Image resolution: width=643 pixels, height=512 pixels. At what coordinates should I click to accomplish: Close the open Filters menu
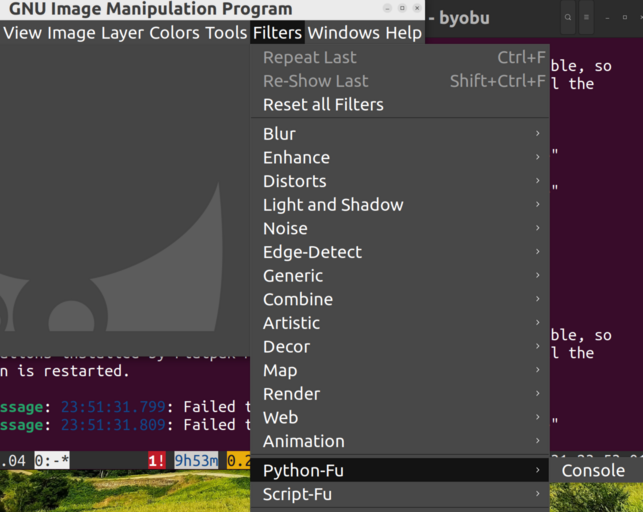(x=277, y=33)
